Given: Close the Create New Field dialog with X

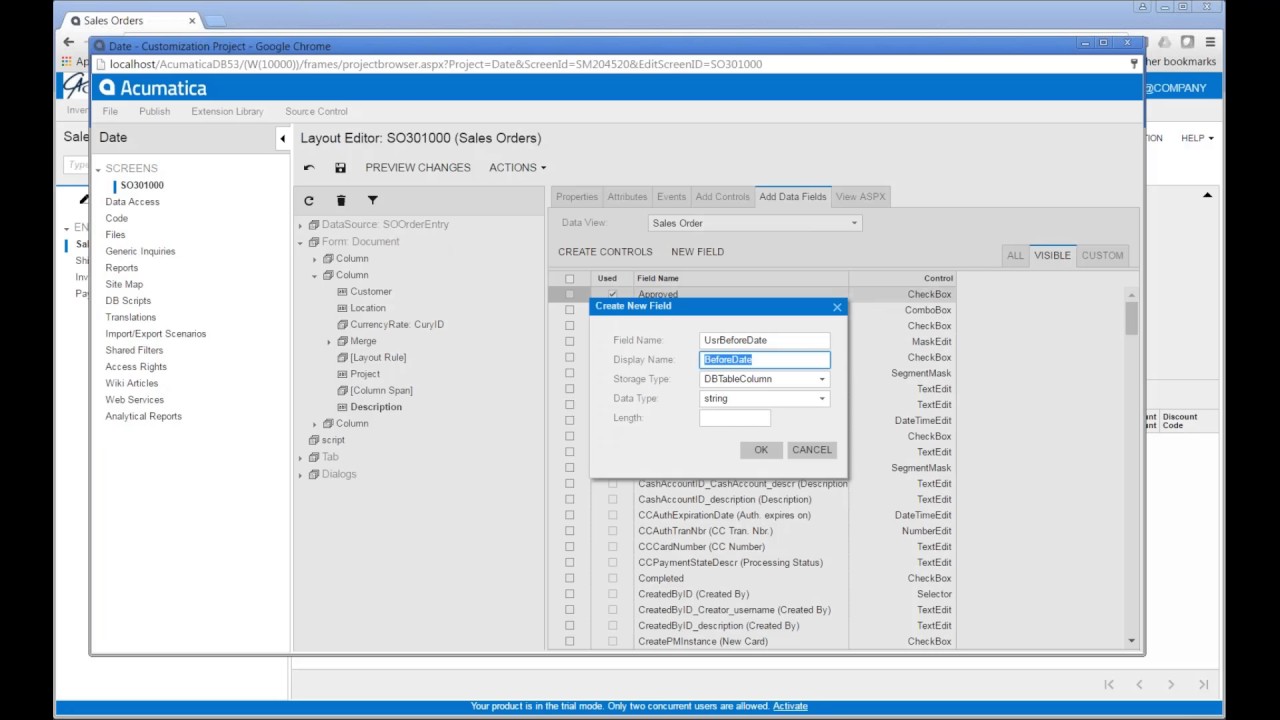Looking at the screenshot, I should (837, 307).
